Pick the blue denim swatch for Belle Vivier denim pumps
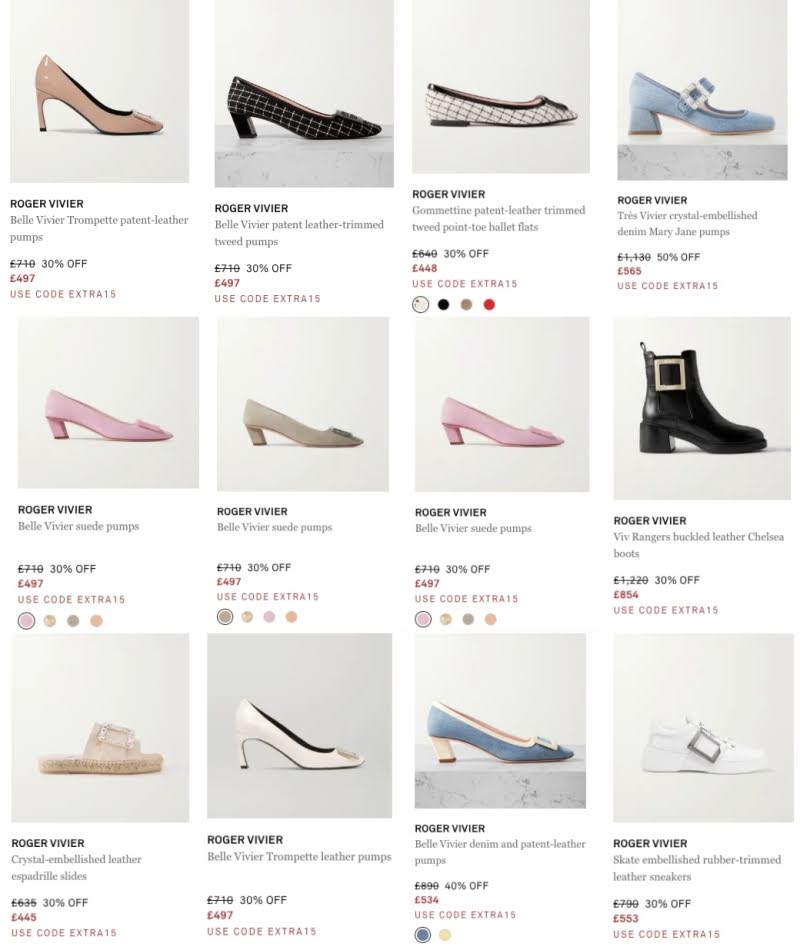Screen dimensions: 800x950 423,935
